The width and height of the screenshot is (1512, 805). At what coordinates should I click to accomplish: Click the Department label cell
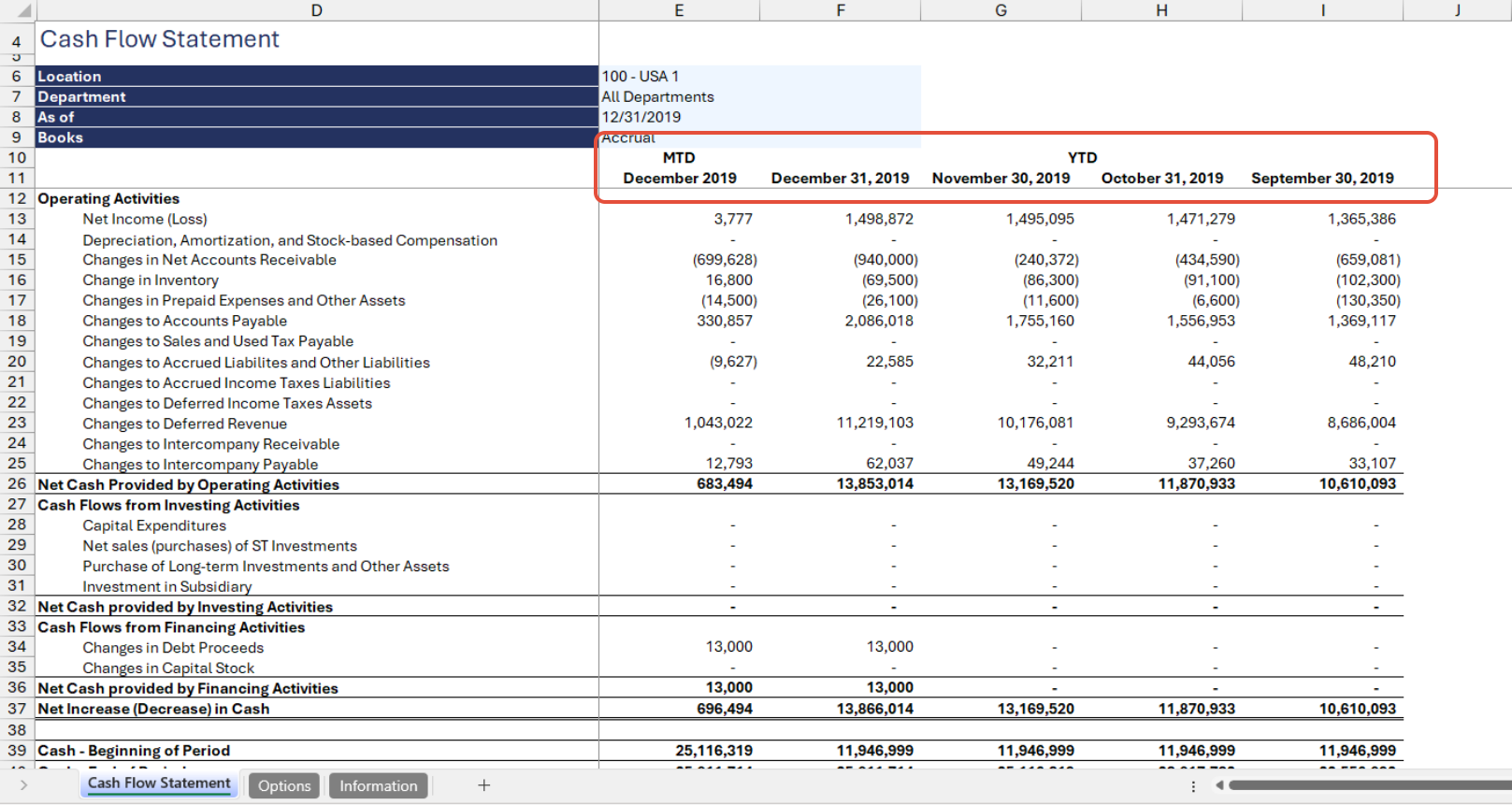tap(317, 96)
